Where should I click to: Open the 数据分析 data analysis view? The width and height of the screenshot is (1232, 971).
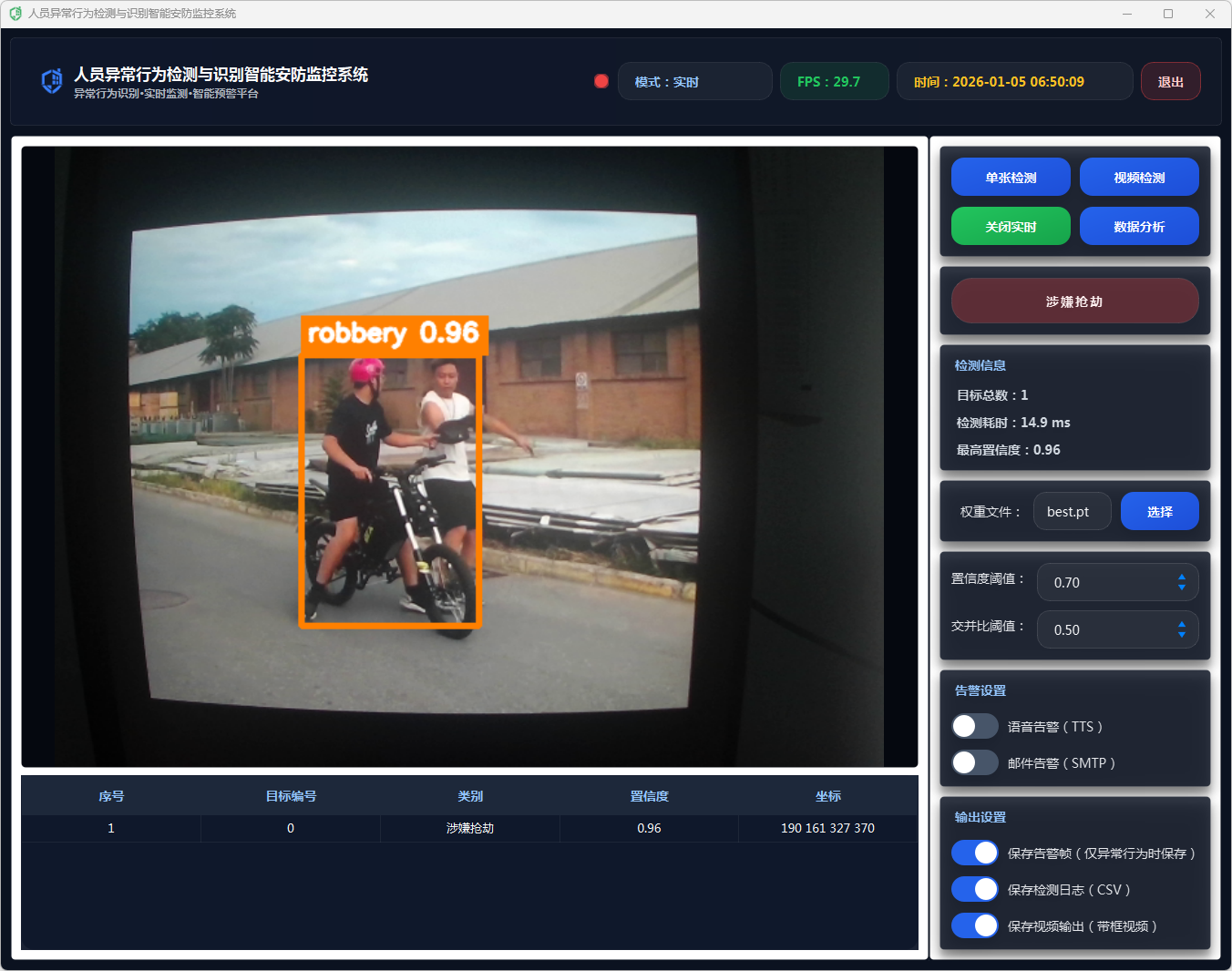tap(1139, 227)
